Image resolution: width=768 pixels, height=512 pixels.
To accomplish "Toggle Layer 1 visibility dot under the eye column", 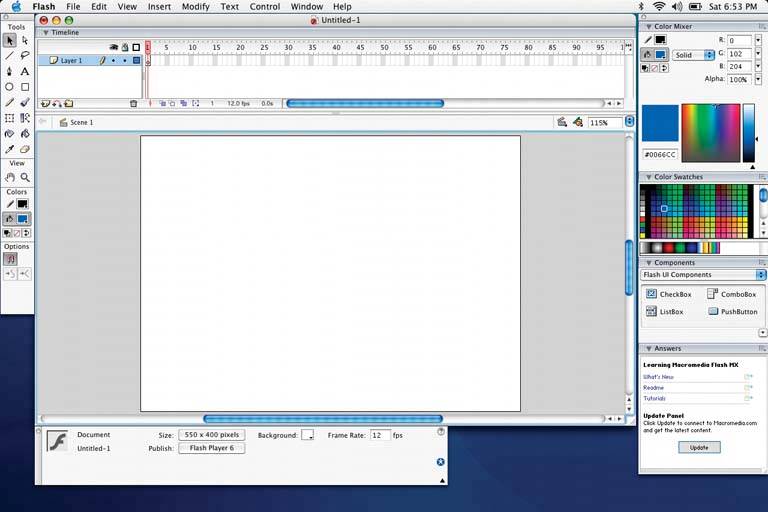I will [x=113, y=61].
